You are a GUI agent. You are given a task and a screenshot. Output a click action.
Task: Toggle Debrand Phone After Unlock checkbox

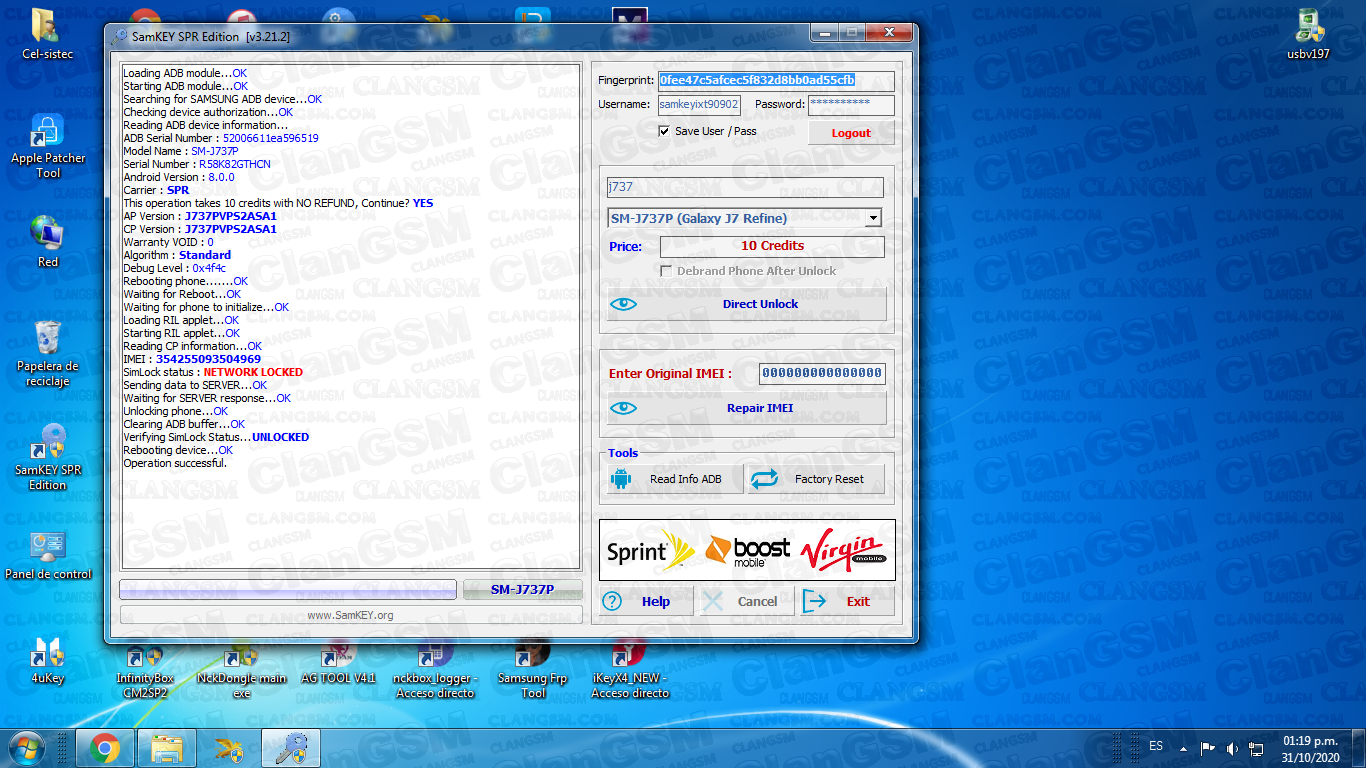[666, 271]
